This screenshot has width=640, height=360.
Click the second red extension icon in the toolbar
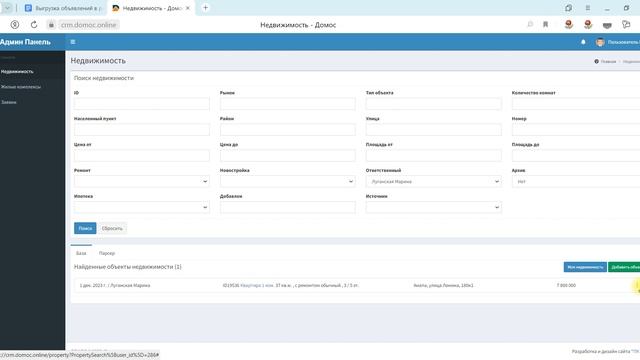pos(588,24)
